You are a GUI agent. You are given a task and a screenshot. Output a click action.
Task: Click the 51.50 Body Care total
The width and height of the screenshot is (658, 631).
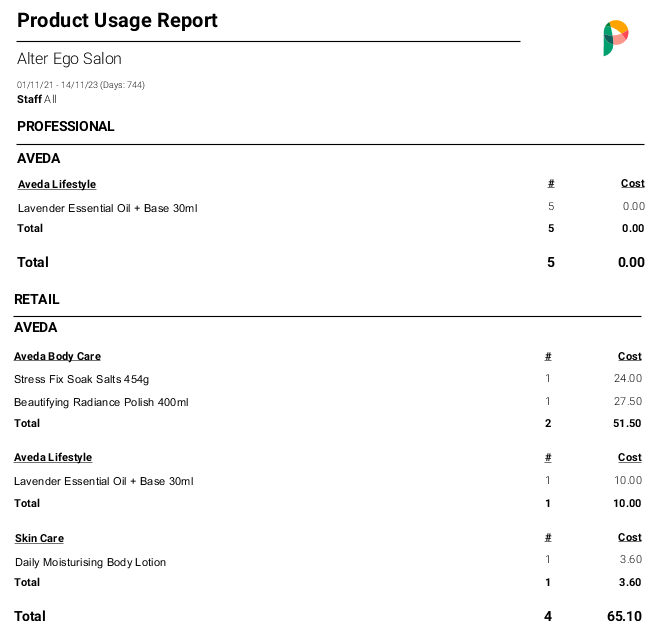tap(629, 423)
